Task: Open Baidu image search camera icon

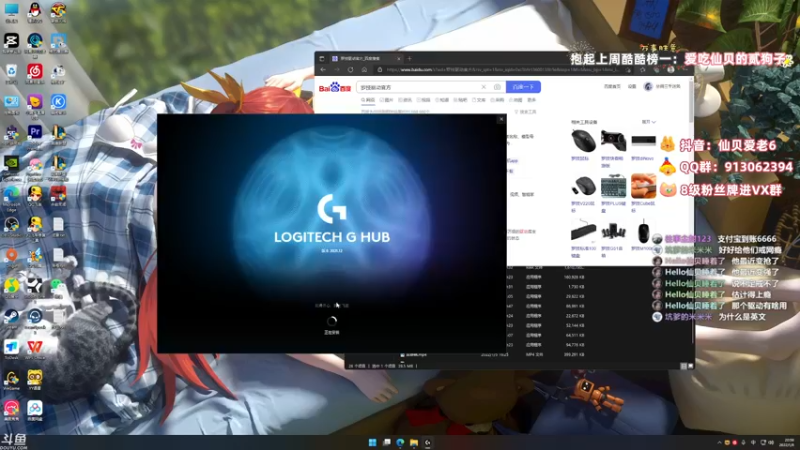Action: pyautogui.click(x=497, y=87)
